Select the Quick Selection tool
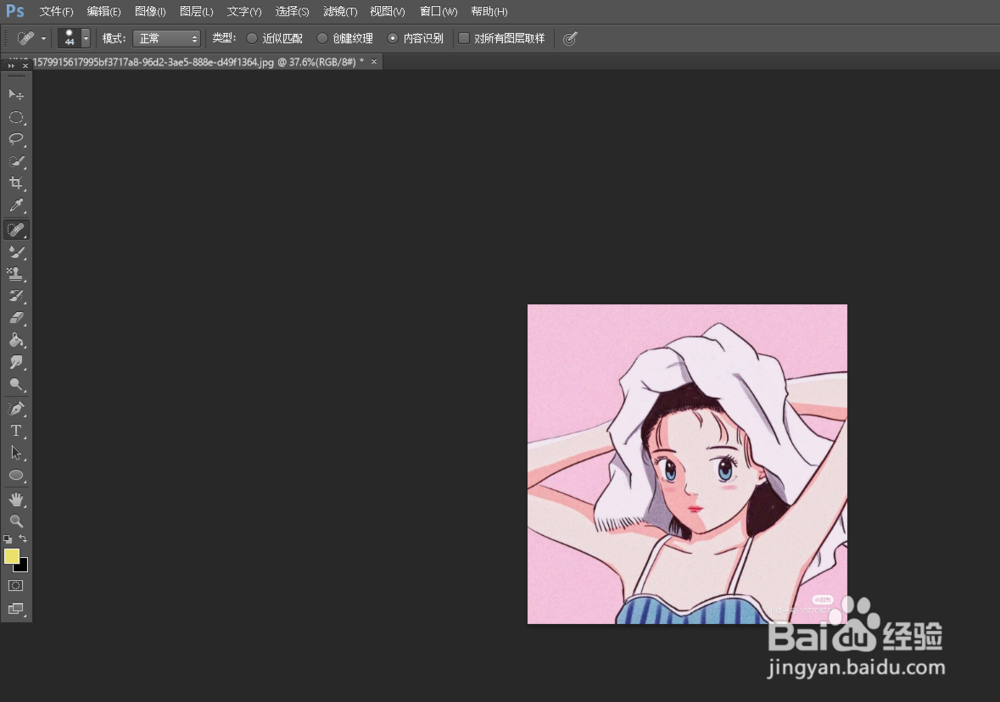The height and width of the screenshot is (702, 1000). [16, 161]
